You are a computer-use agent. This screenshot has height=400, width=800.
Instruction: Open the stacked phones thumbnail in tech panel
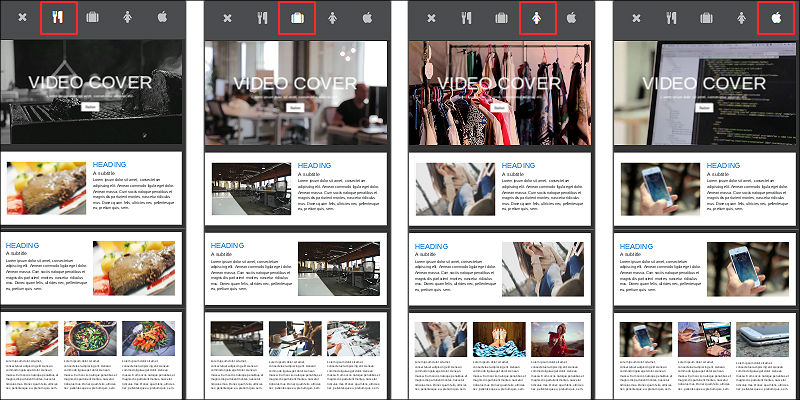pos(763,339)
